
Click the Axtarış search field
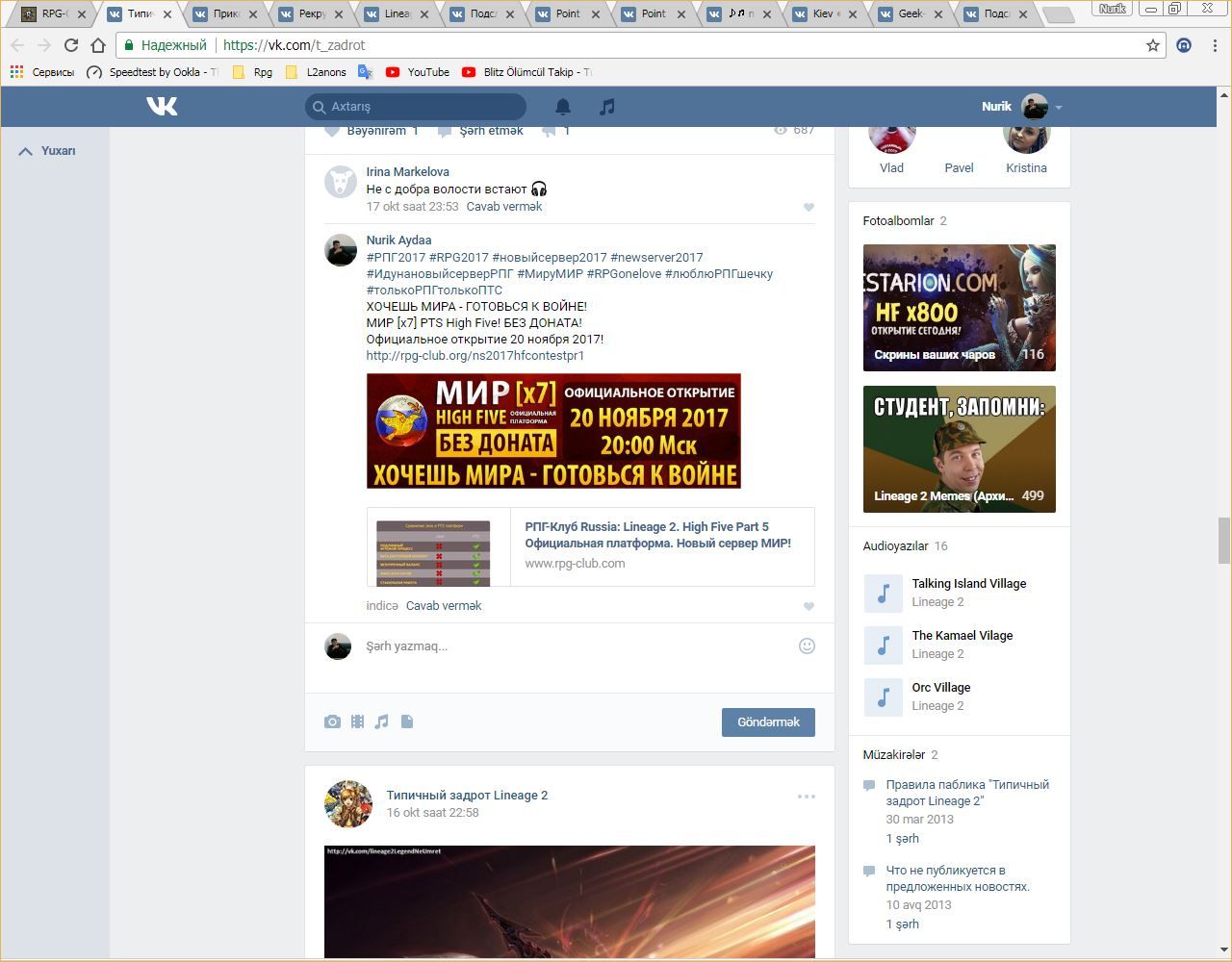click(x=416, y=107)
